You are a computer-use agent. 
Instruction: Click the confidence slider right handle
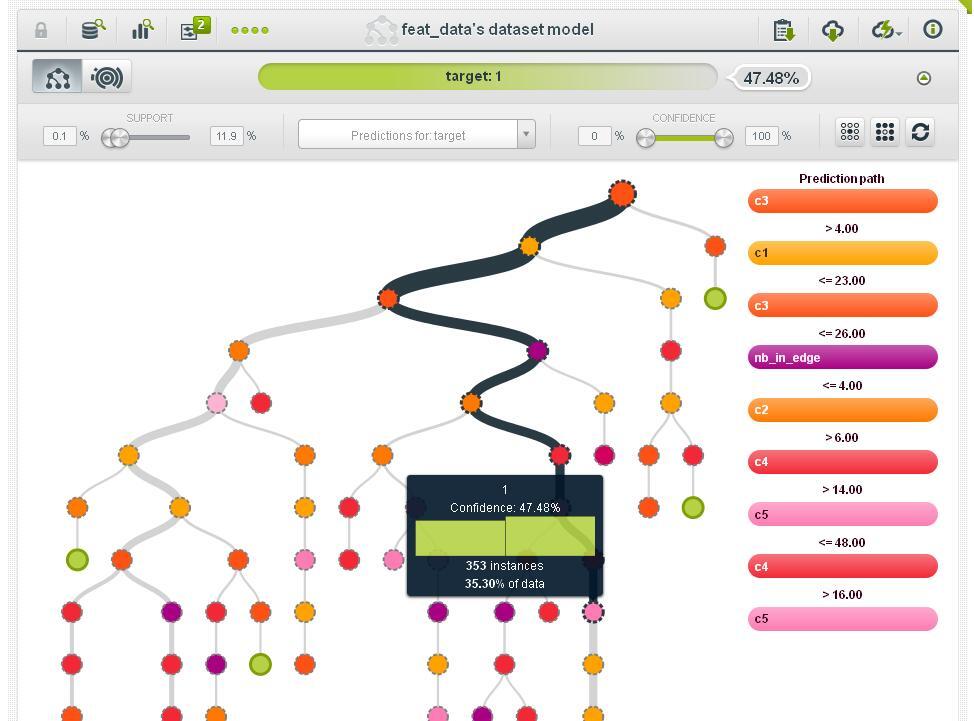[x=724, y=137]
